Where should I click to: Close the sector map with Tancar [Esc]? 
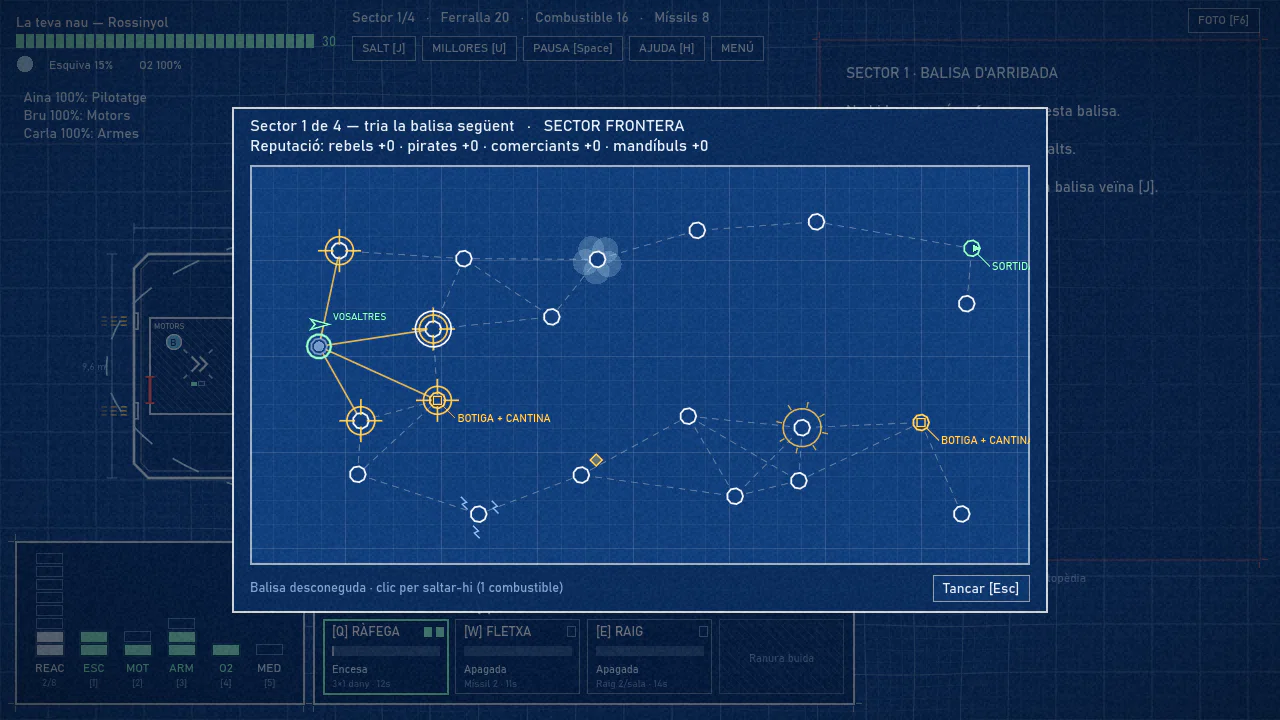(x=981, y=588)
